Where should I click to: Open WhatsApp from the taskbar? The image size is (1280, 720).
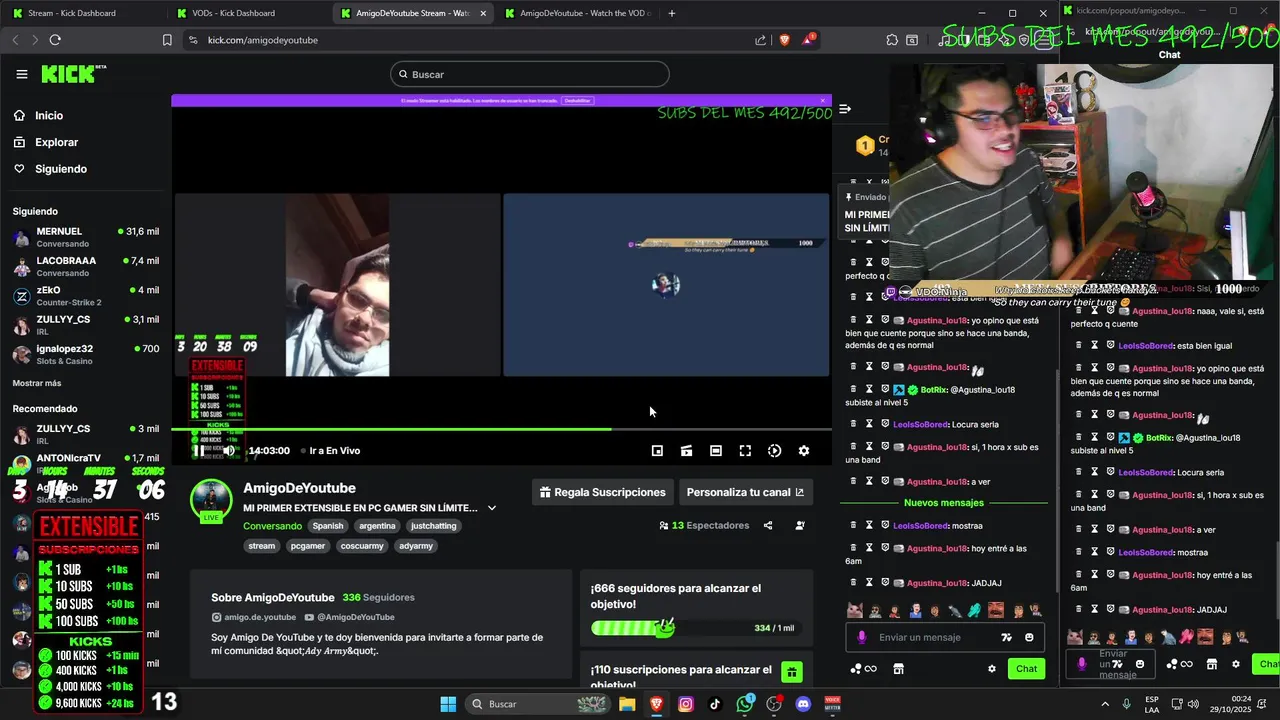(x=745, y=704)
